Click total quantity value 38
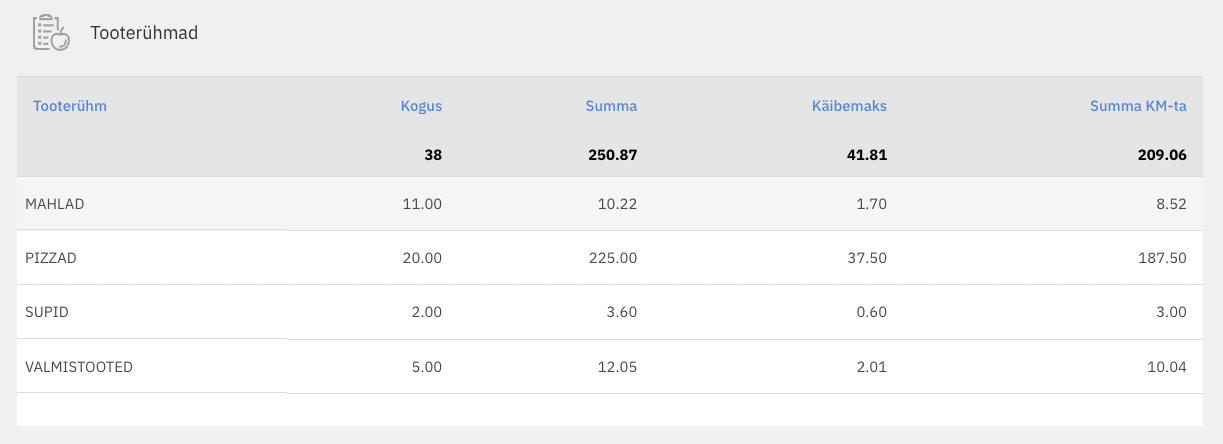This screenshot has height=444, width=1223. click(x=432, y=155)
